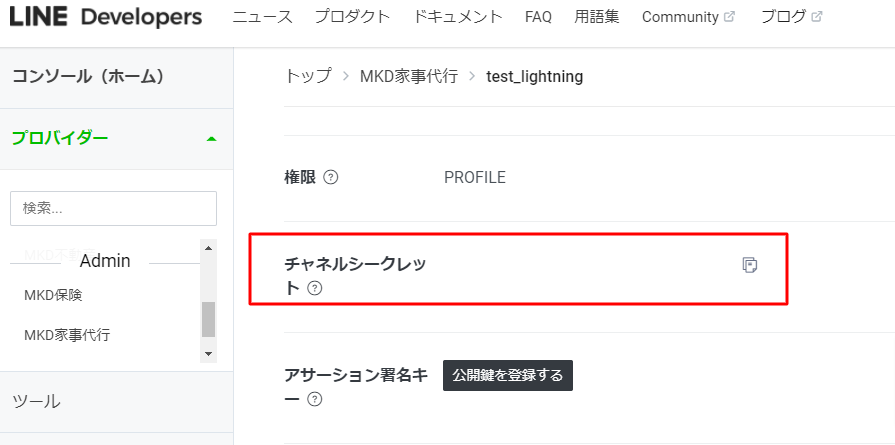Screen dimensions: 895x445
Task: Select MKD保険 in the provider list
Action: pos(53,295)
